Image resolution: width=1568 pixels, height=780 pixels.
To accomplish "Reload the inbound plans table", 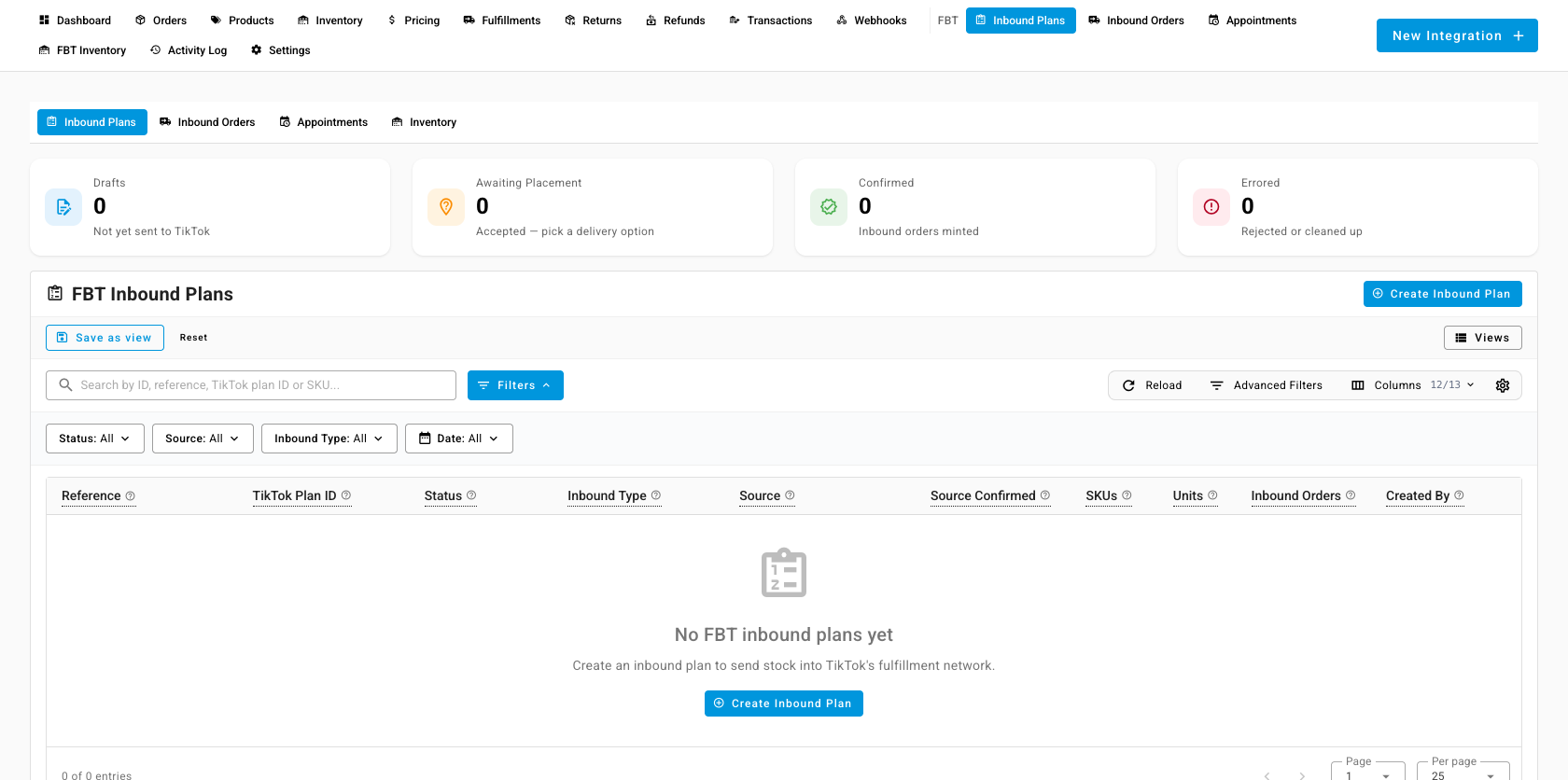I will [1152, 385].
